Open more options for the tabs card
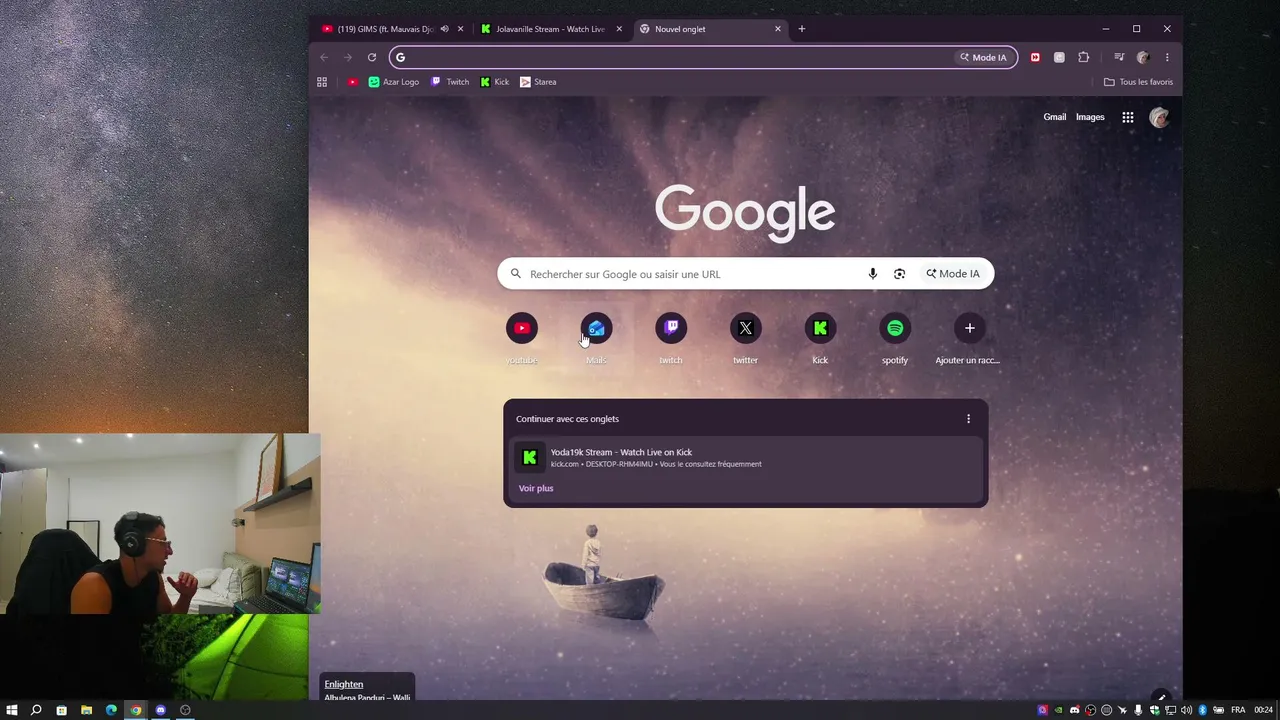The height and width of the screenshot is (720, 1280). point(968,419)
